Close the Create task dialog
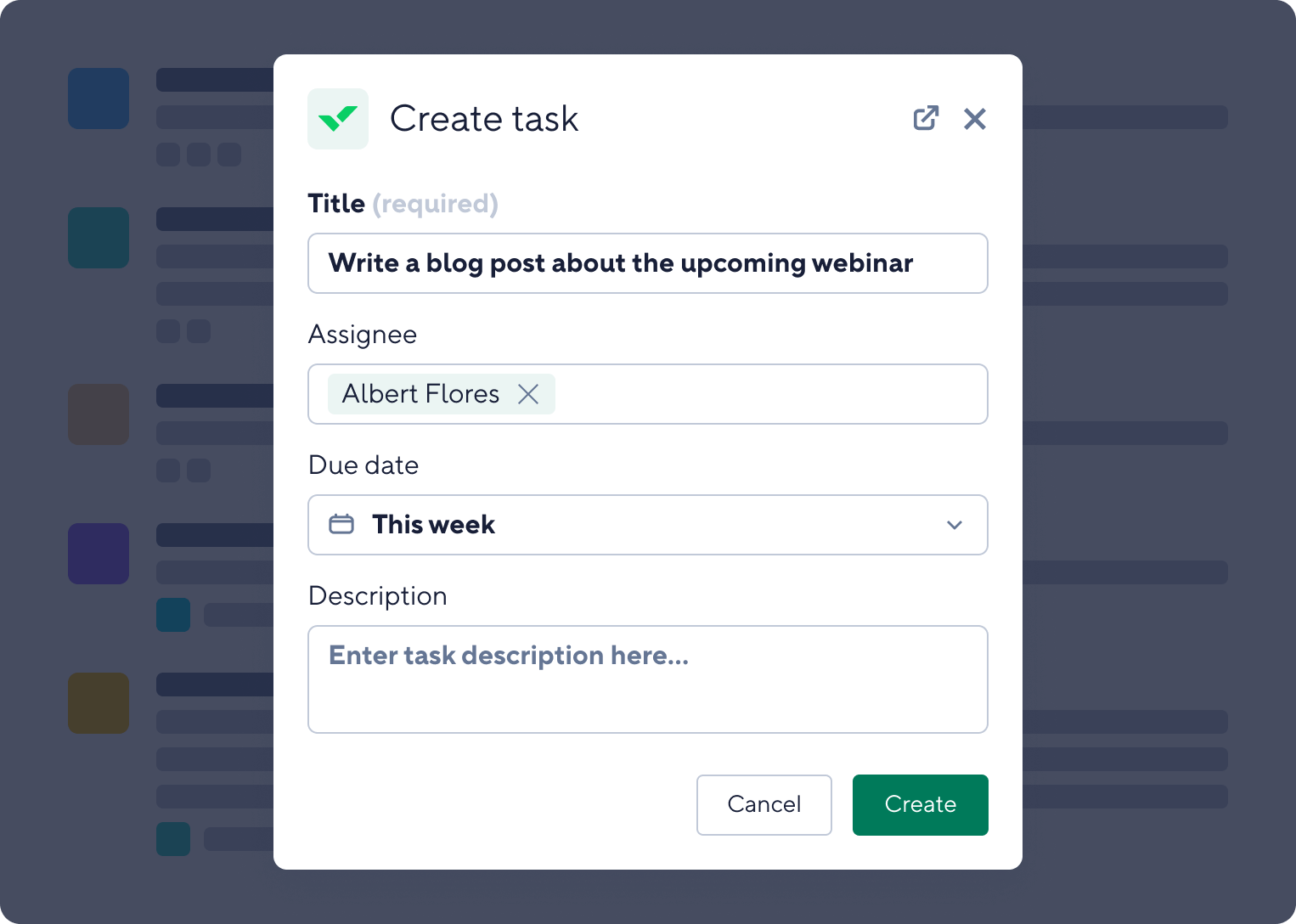 975,119
